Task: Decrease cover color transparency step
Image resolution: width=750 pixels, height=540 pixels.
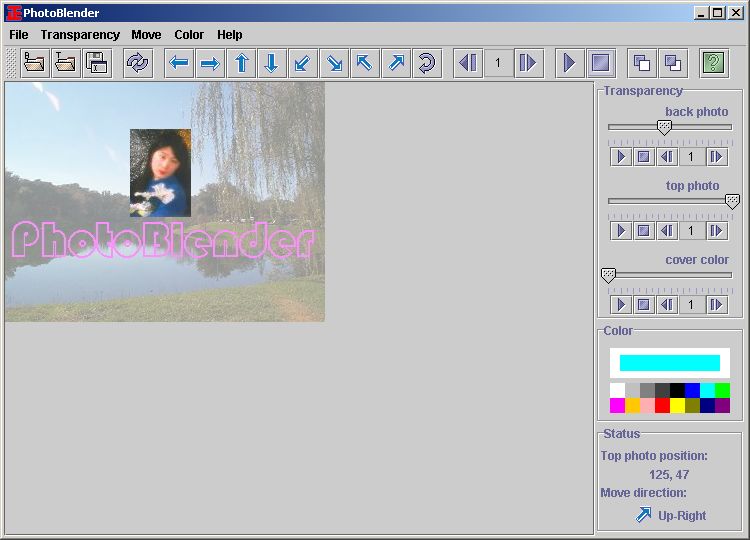Action: [x=667, y=305]
